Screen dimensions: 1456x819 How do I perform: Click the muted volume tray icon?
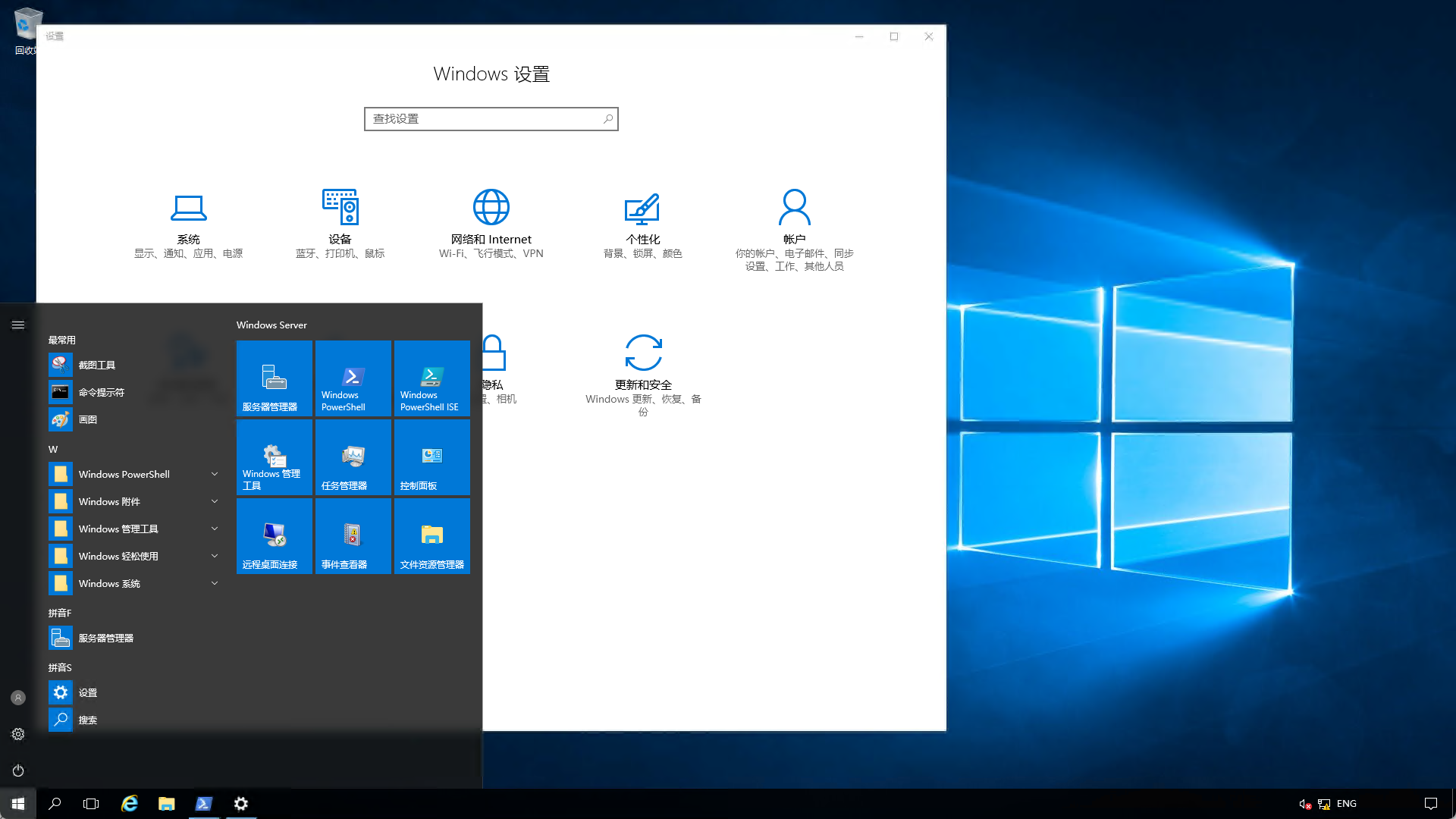tap(1305, 804)
